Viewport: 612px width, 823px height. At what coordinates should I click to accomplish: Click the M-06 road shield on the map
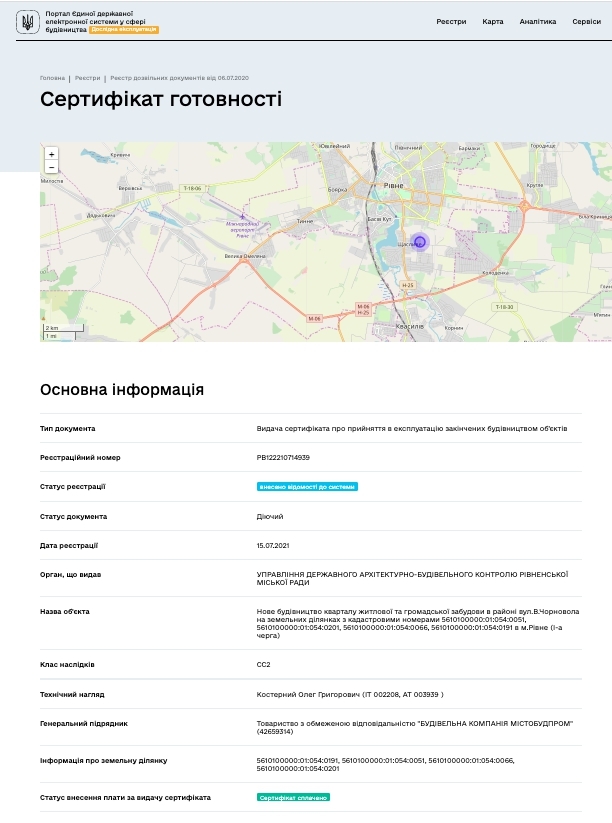314,319
